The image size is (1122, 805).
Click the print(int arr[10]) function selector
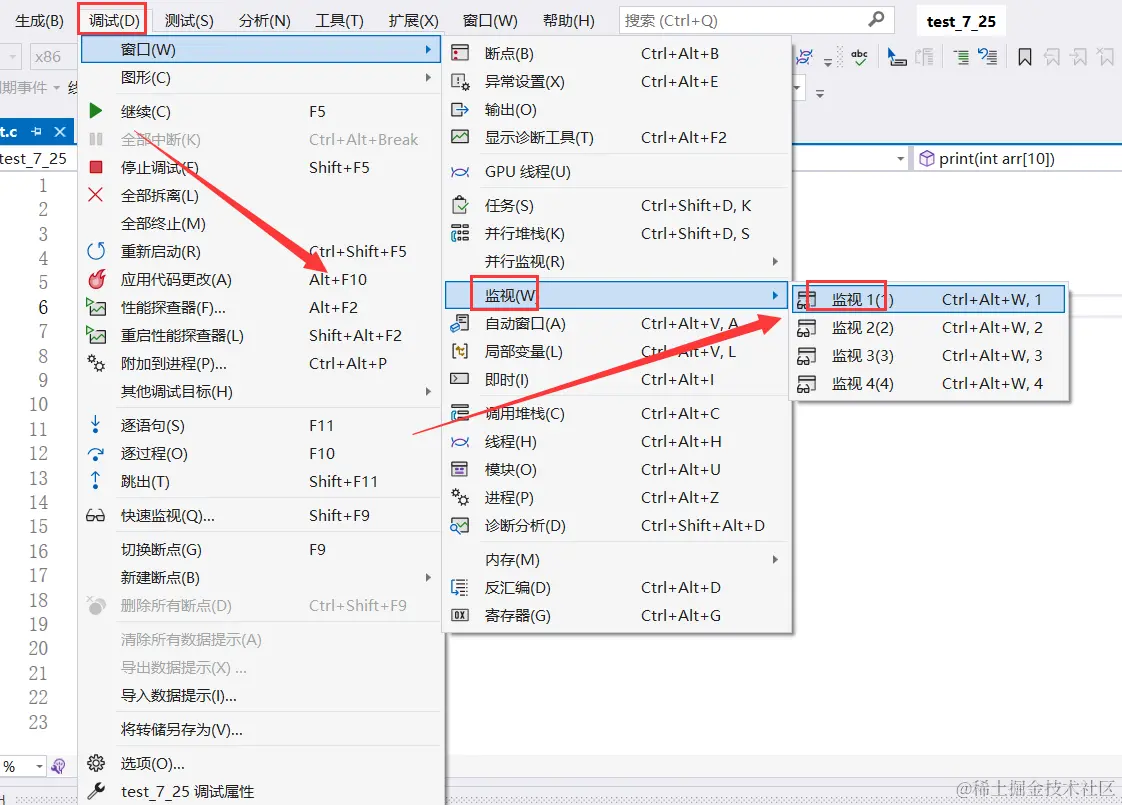click(x=1016, y=159)
